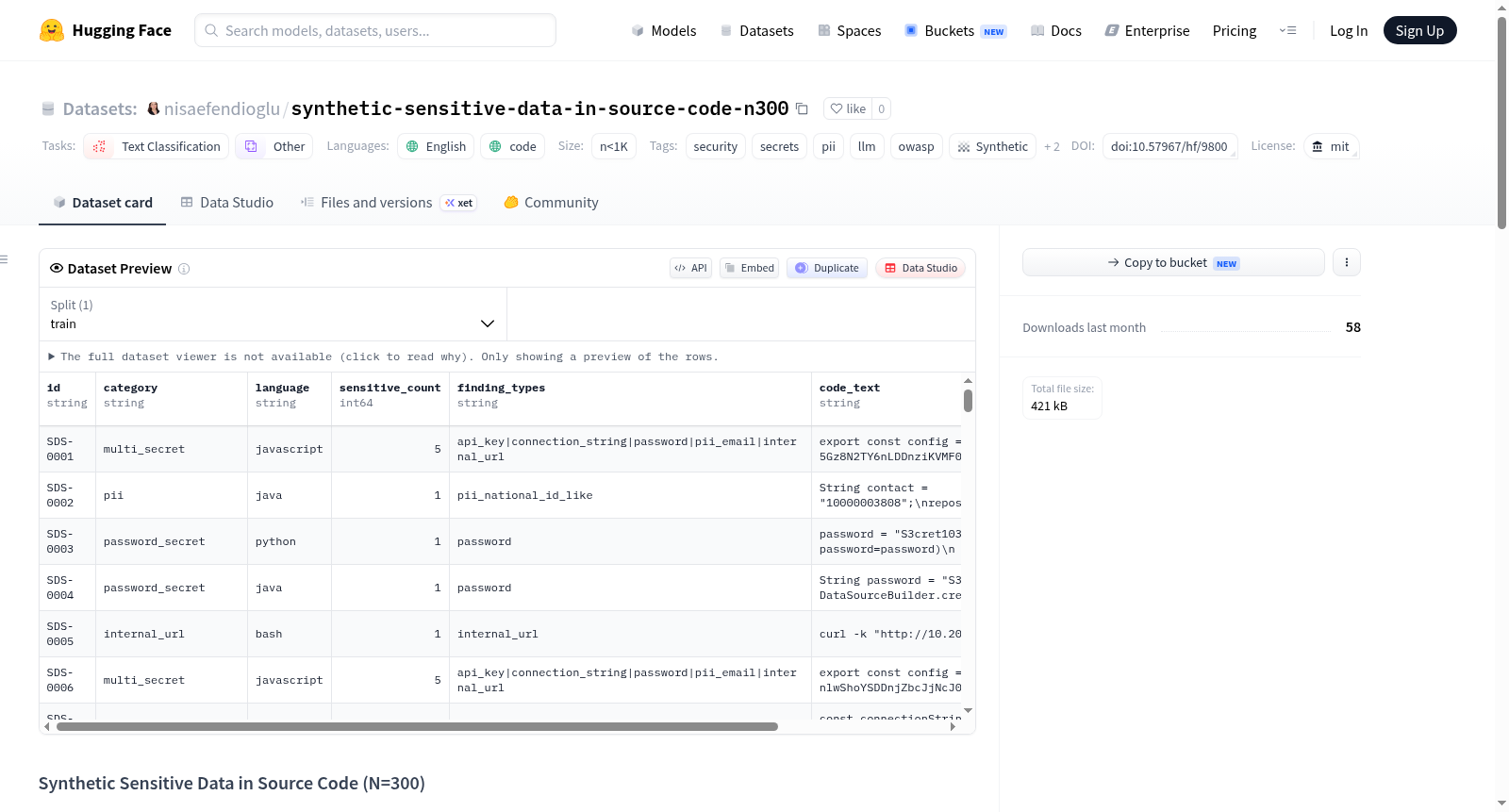Expand the 'full dataset viewer is not available' notice

(384, 356)
